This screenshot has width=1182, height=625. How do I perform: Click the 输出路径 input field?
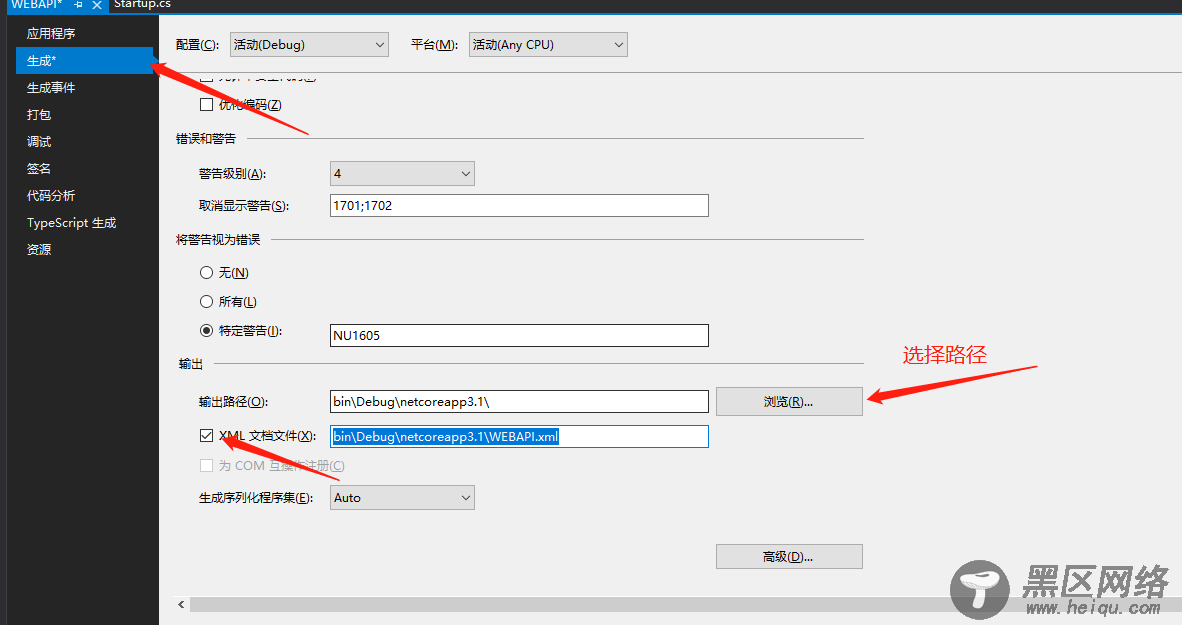click(x=519, y=402)
